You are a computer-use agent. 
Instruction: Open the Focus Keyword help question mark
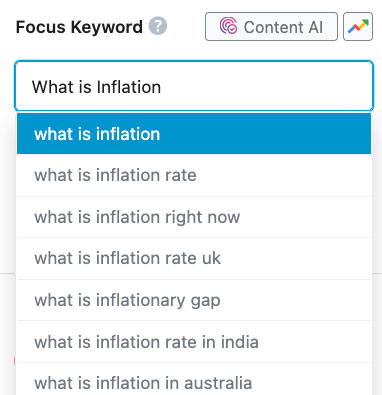click(x=158, y=26)
